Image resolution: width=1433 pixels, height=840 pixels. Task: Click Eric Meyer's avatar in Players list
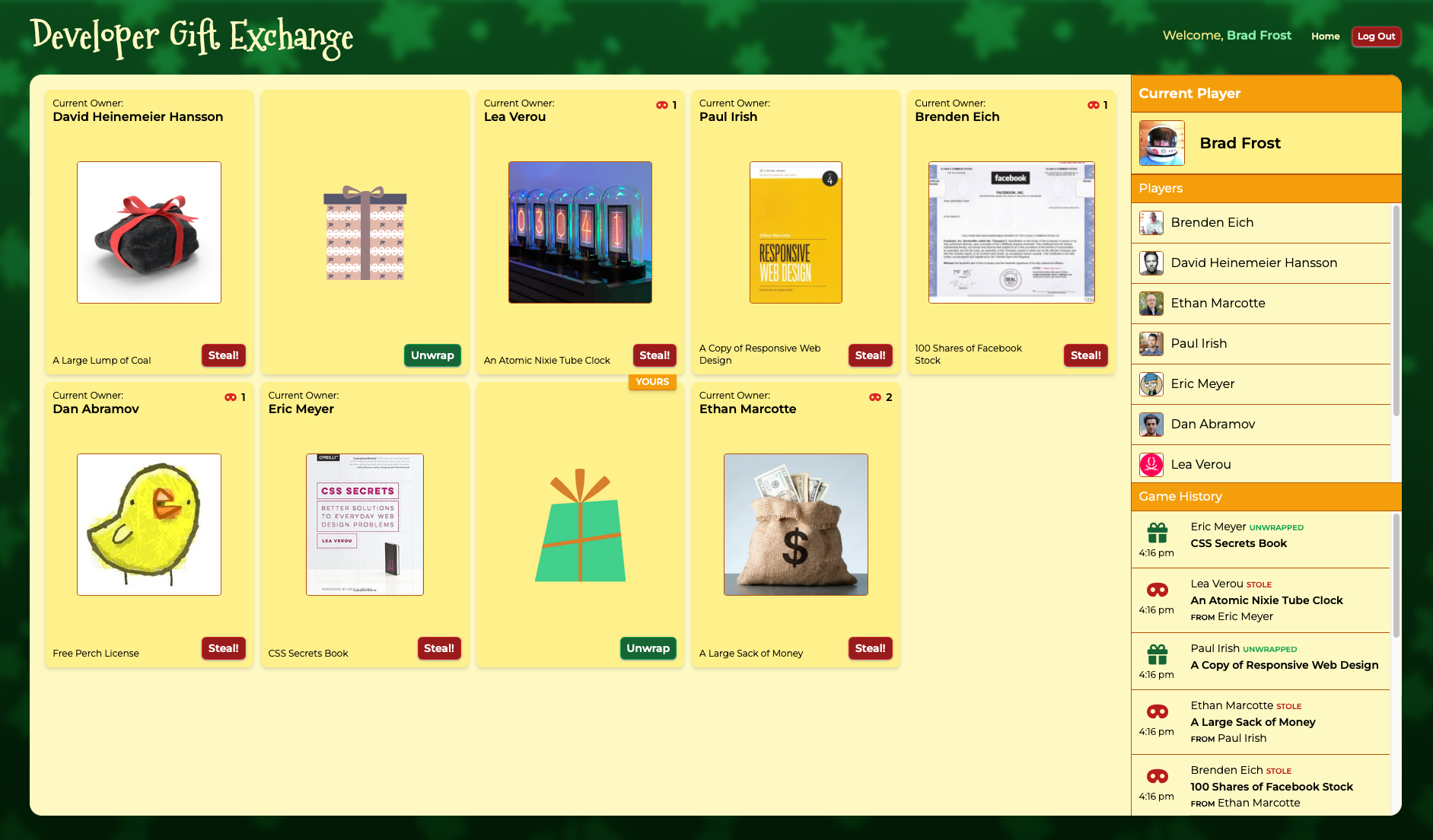pyautogui.click(x=1151, y=383)
